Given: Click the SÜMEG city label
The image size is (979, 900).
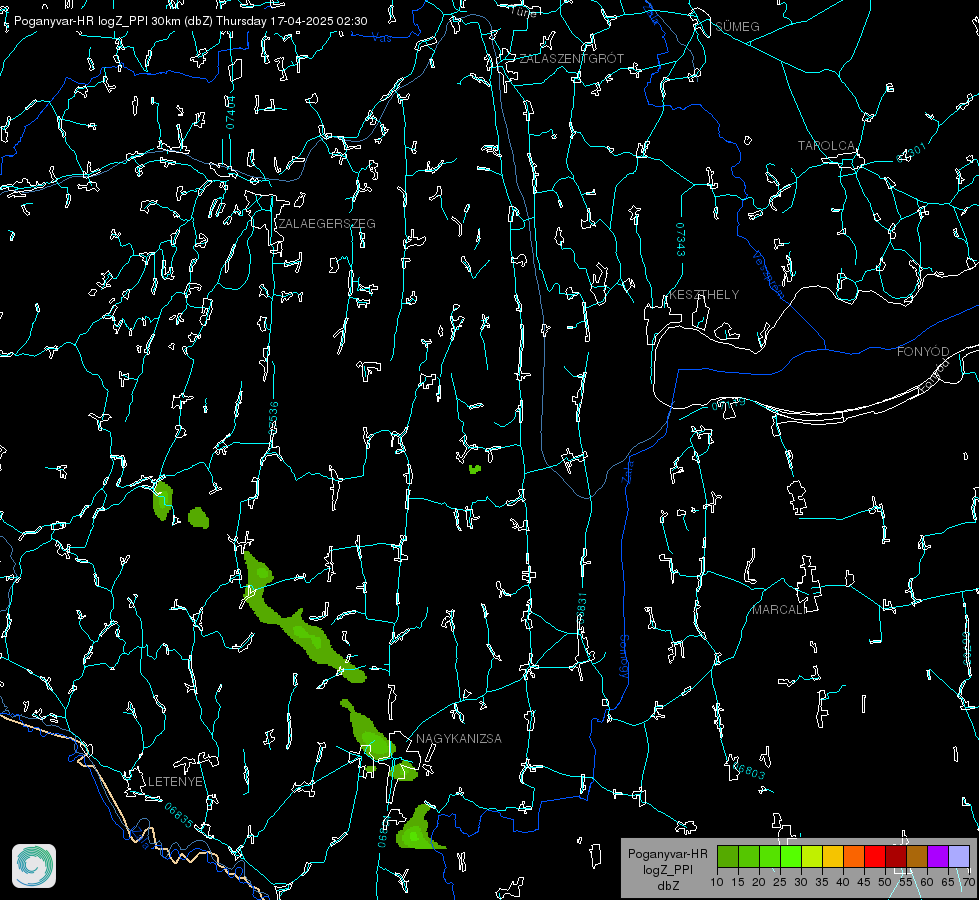Looking at the screenshot, I should 737,26.
